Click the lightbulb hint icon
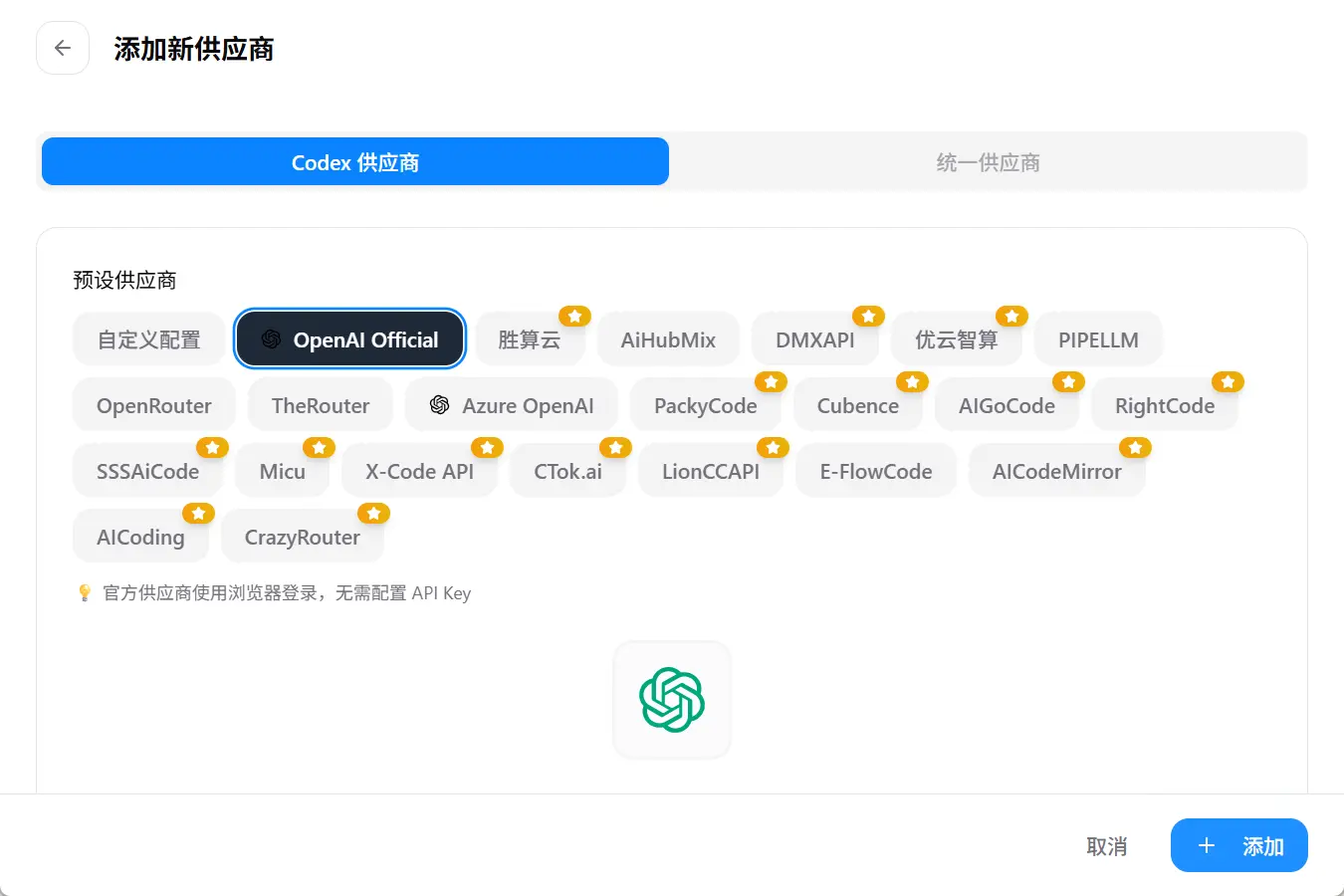Screen dimensions: 1344x896 pos(85,593)
